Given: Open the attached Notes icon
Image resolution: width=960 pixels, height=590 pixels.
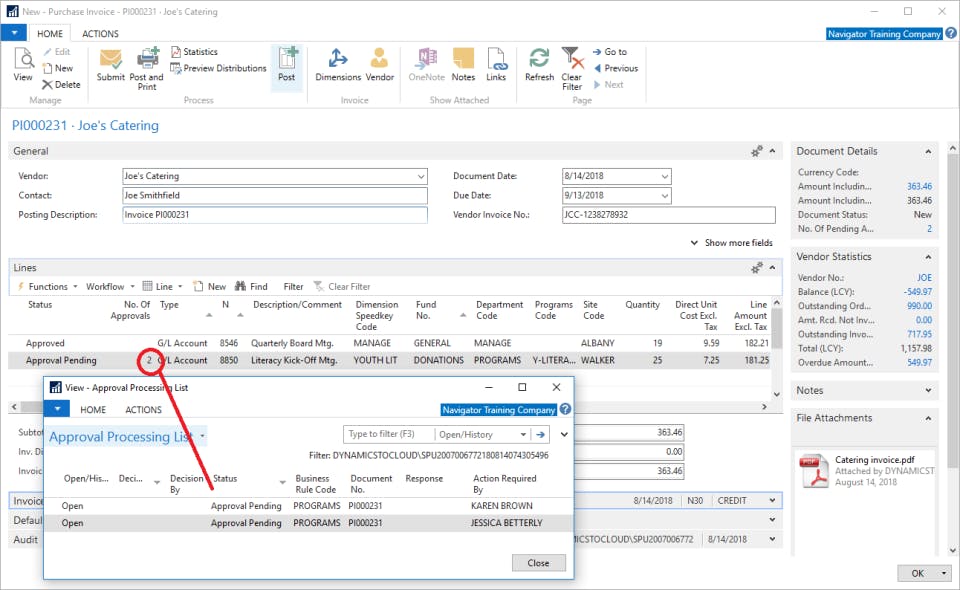Looking at the screenshot, I should (x=463, y=60).
